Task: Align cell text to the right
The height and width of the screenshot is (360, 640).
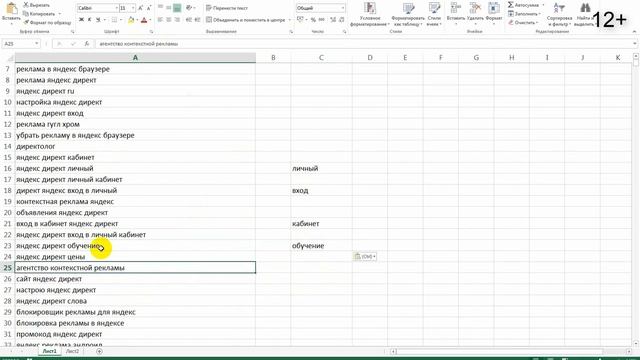Action: (177, 20)
